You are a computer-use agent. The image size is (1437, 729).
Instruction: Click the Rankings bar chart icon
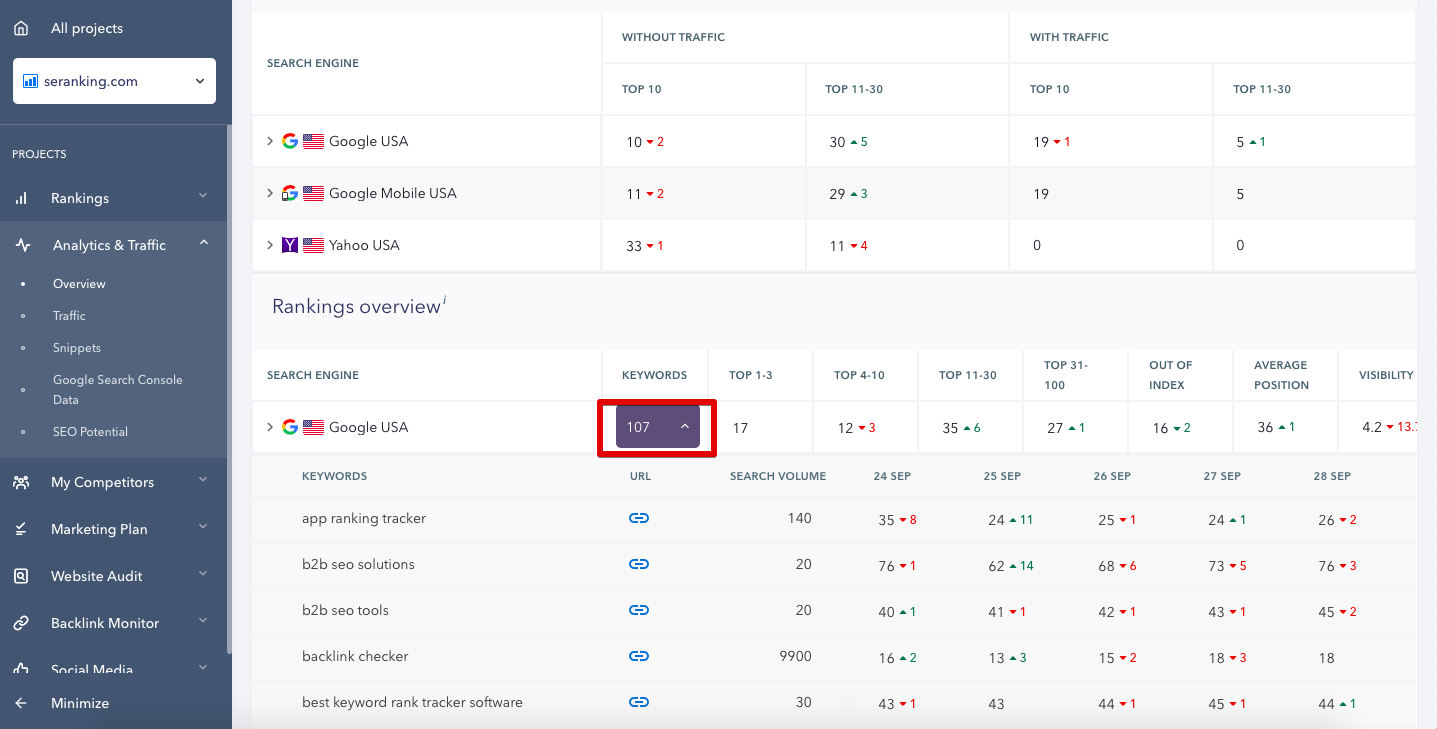tap(21, 198)
